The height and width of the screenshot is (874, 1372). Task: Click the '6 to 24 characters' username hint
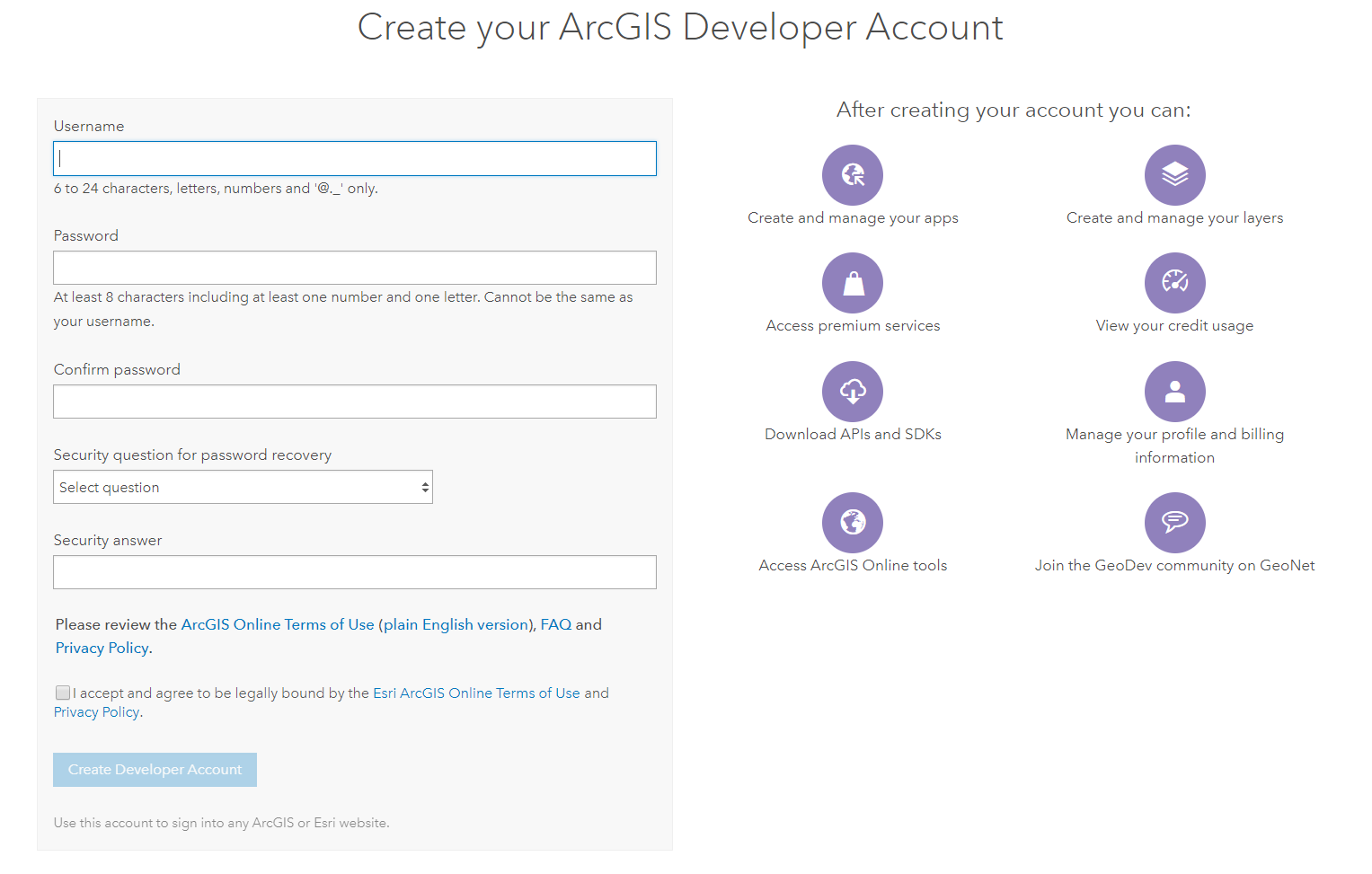pos(216,189)
